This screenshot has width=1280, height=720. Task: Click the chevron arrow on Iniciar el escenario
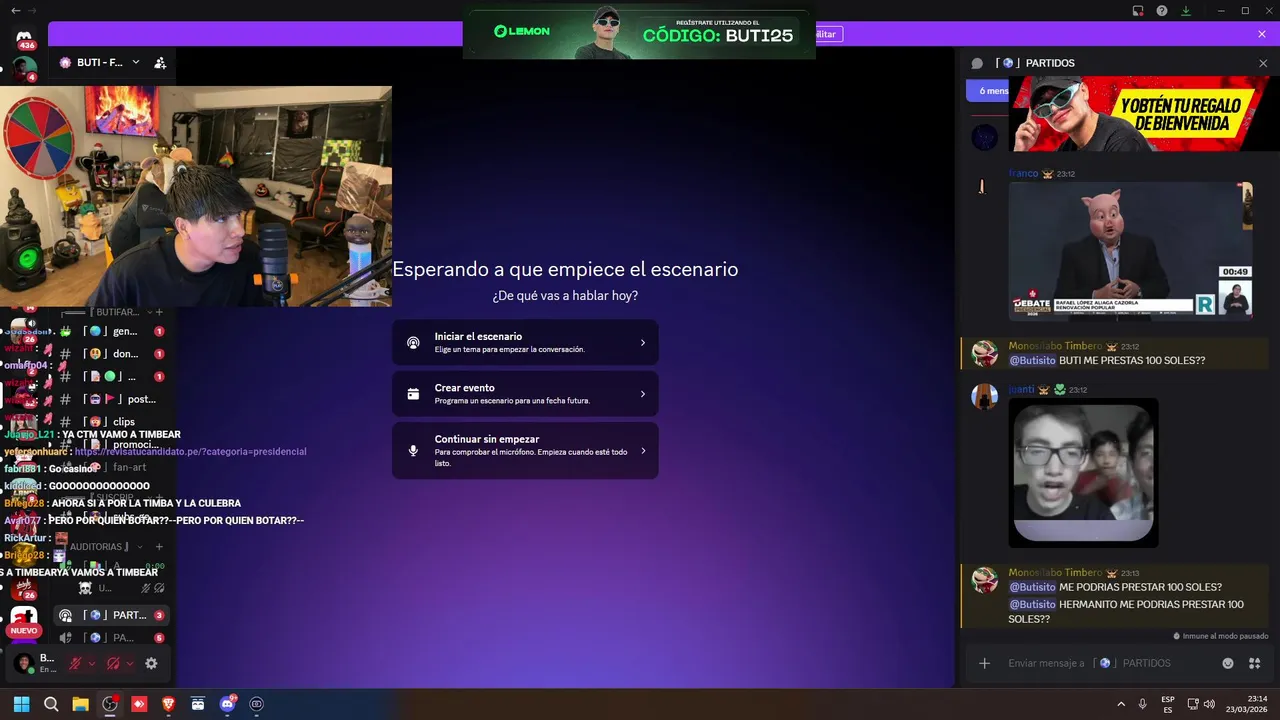(642, 343)
